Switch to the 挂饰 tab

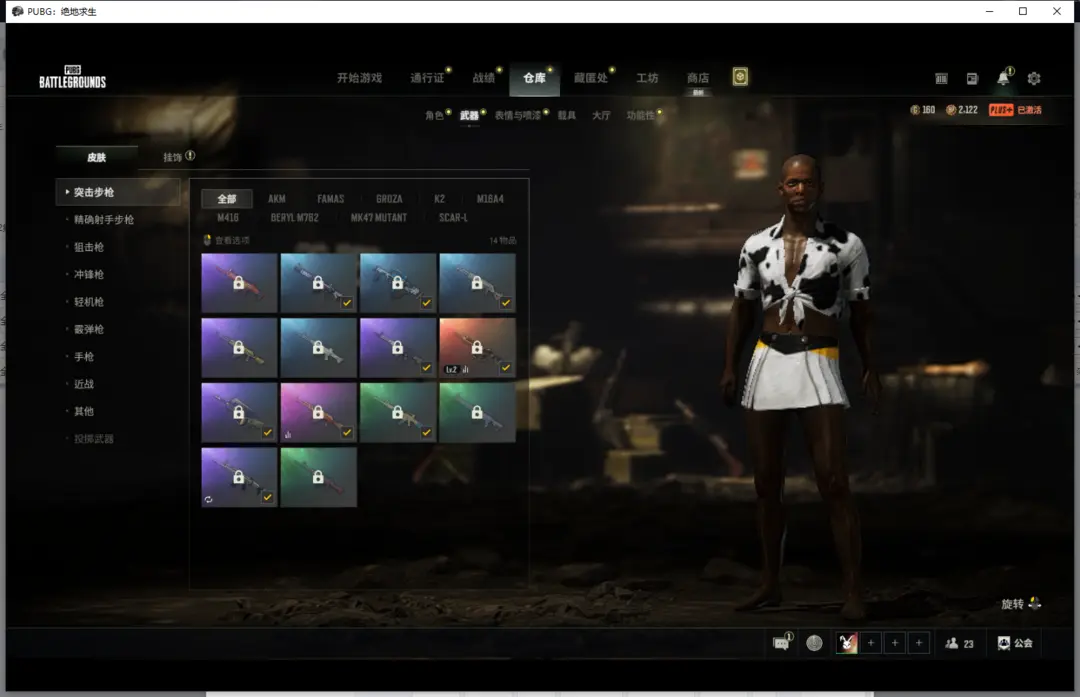(172, 157)
